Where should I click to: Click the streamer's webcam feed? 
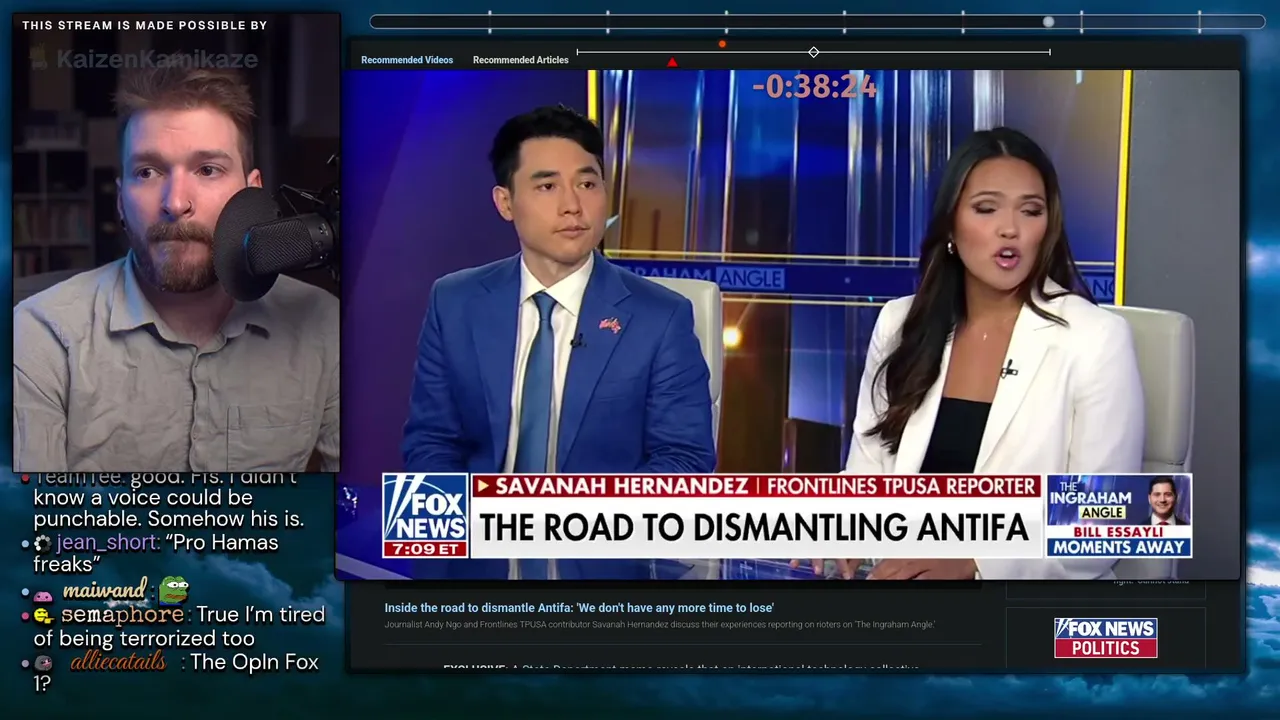177,241
